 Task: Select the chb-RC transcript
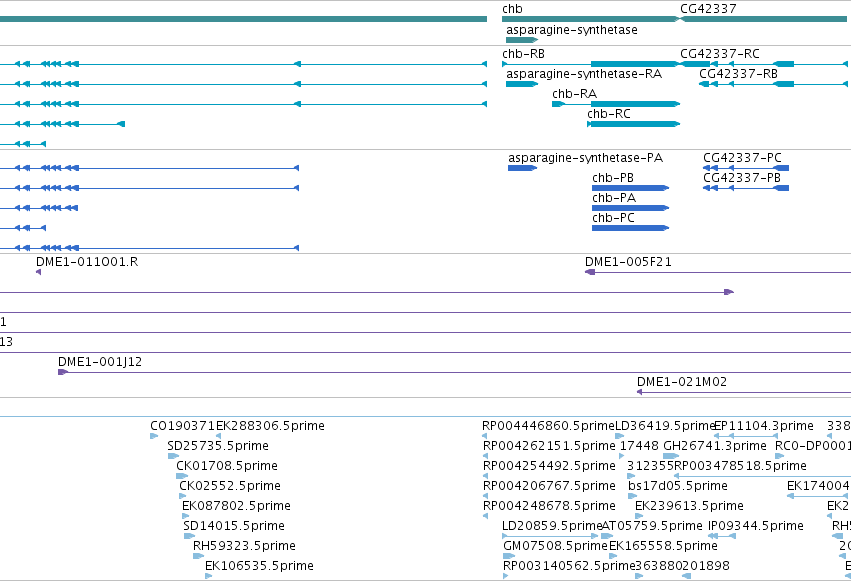tap(633, 124)
